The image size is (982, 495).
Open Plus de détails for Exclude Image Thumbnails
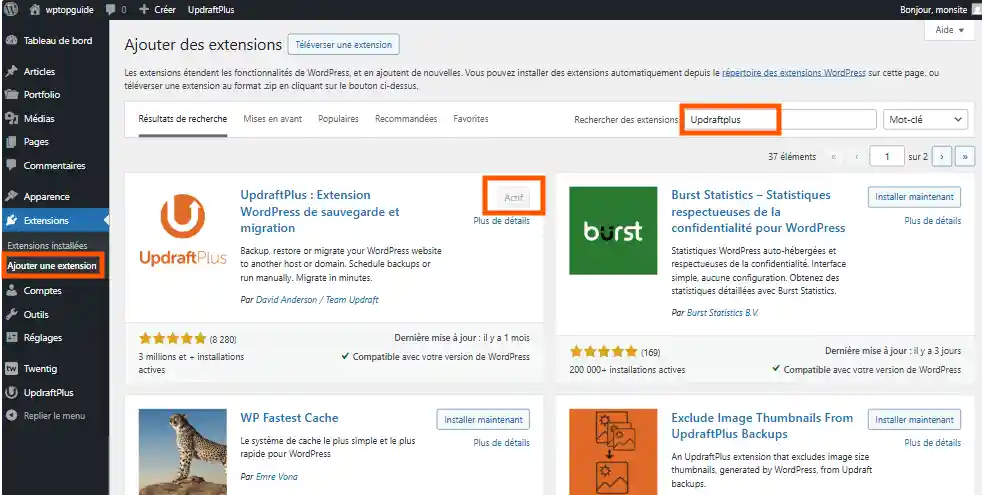[x=933, y=442]
